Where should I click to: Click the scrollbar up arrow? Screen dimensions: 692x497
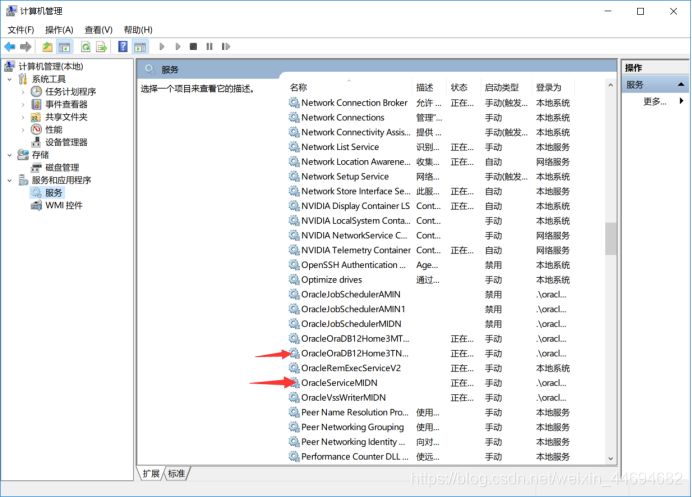(610, 85)
